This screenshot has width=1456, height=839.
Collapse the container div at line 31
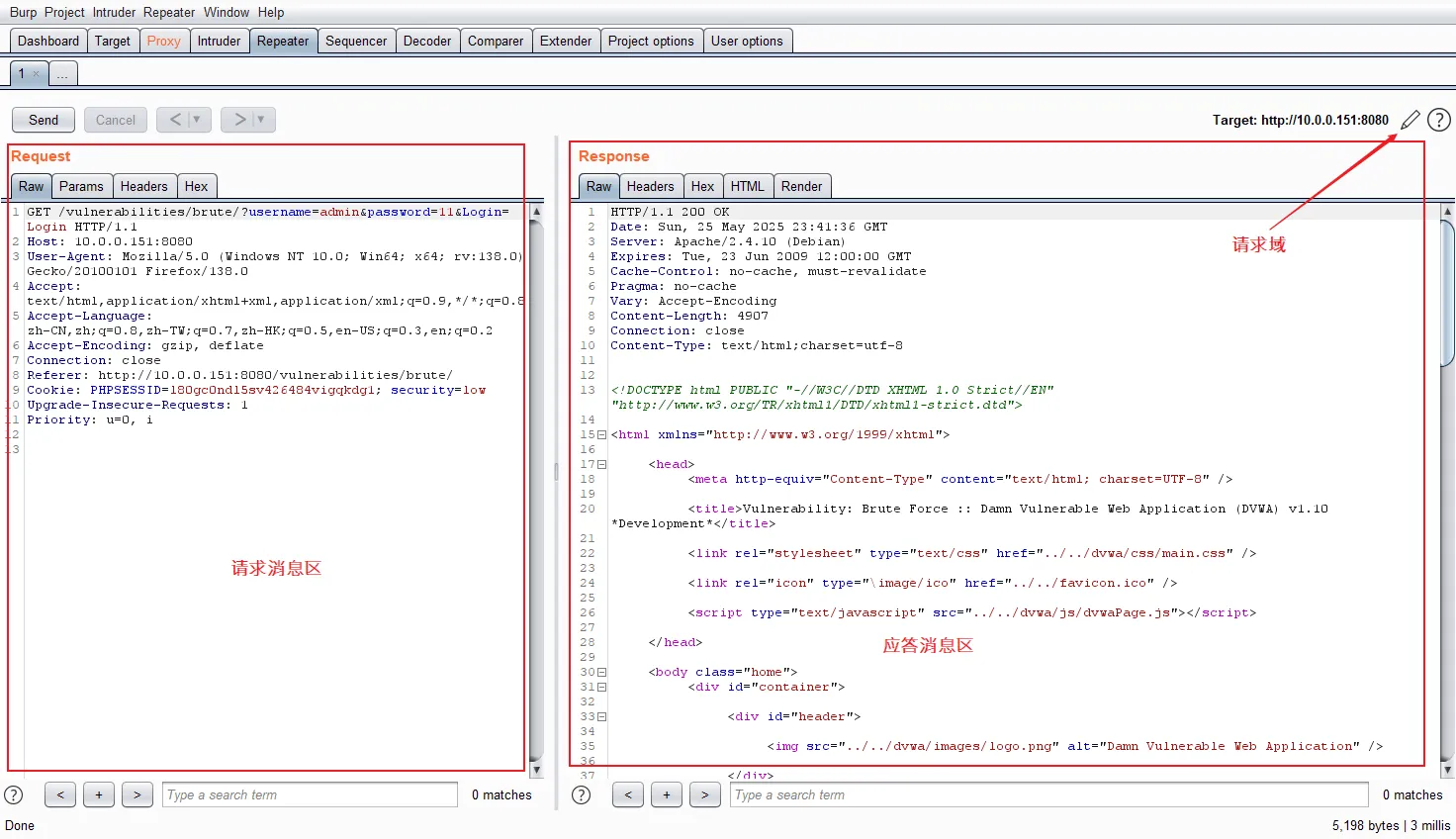click(601, 687)
